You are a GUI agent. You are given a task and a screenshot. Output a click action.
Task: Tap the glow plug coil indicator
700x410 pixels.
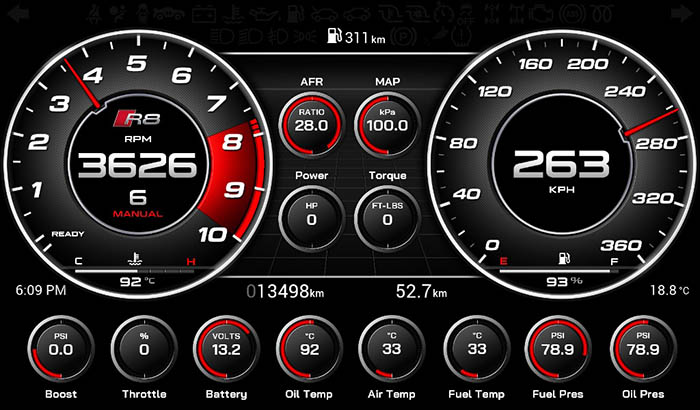[x=601, y=14]
